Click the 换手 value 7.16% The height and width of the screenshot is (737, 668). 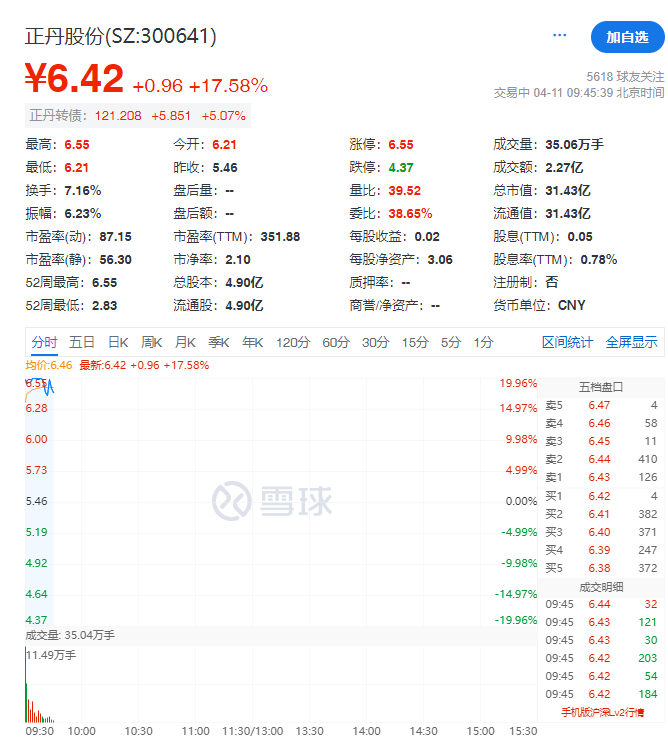click(x=83, y=190)
